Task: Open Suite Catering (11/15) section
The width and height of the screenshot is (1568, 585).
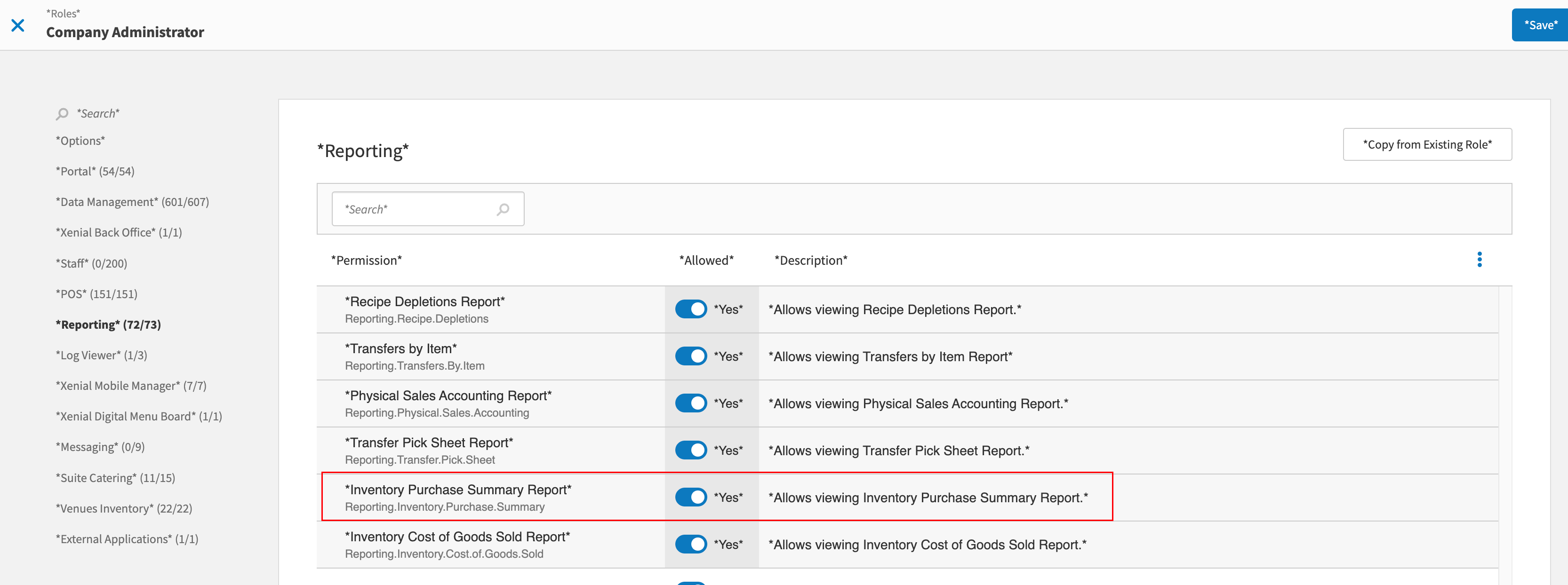Action: pyautogui.click(x=115, y=478)
